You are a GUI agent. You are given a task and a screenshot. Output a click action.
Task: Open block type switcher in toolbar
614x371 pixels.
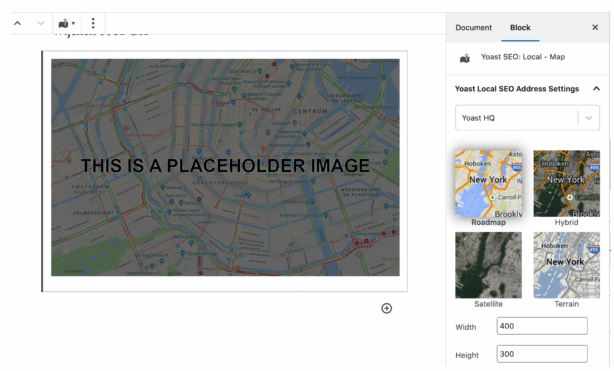click(67, 24)
